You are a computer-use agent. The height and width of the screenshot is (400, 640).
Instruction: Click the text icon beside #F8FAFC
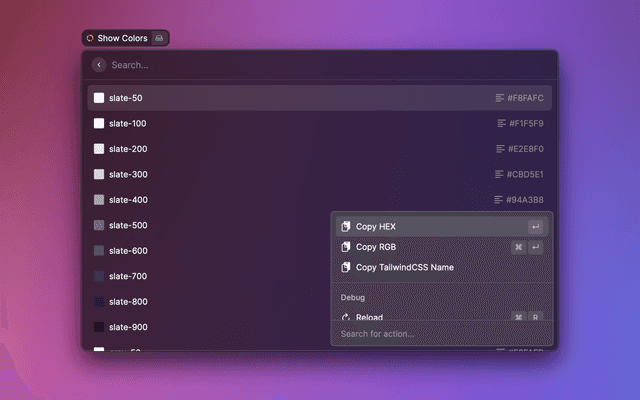click(x=500, y=98)
